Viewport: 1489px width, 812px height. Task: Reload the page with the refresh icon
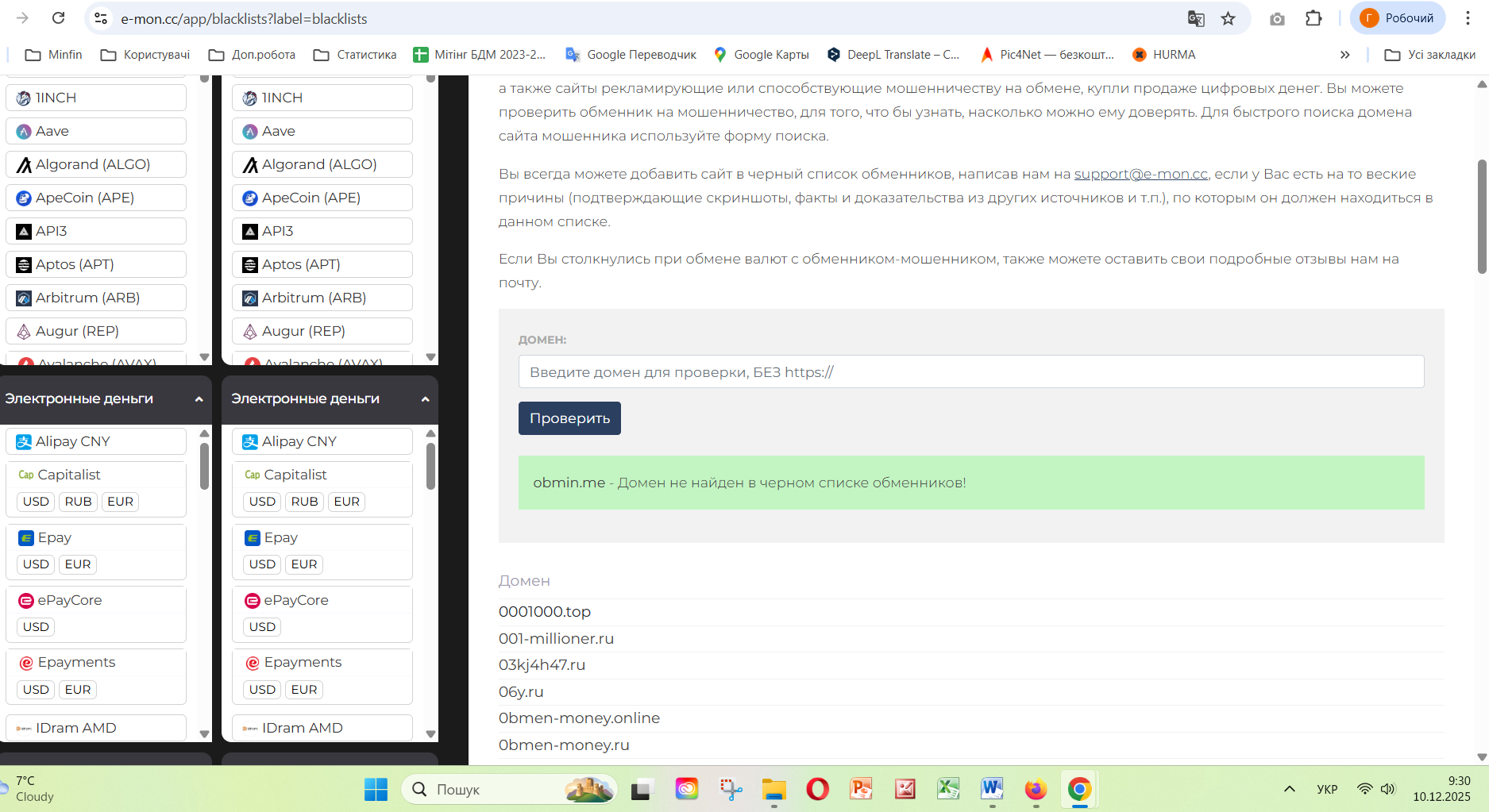click(58, 18)
